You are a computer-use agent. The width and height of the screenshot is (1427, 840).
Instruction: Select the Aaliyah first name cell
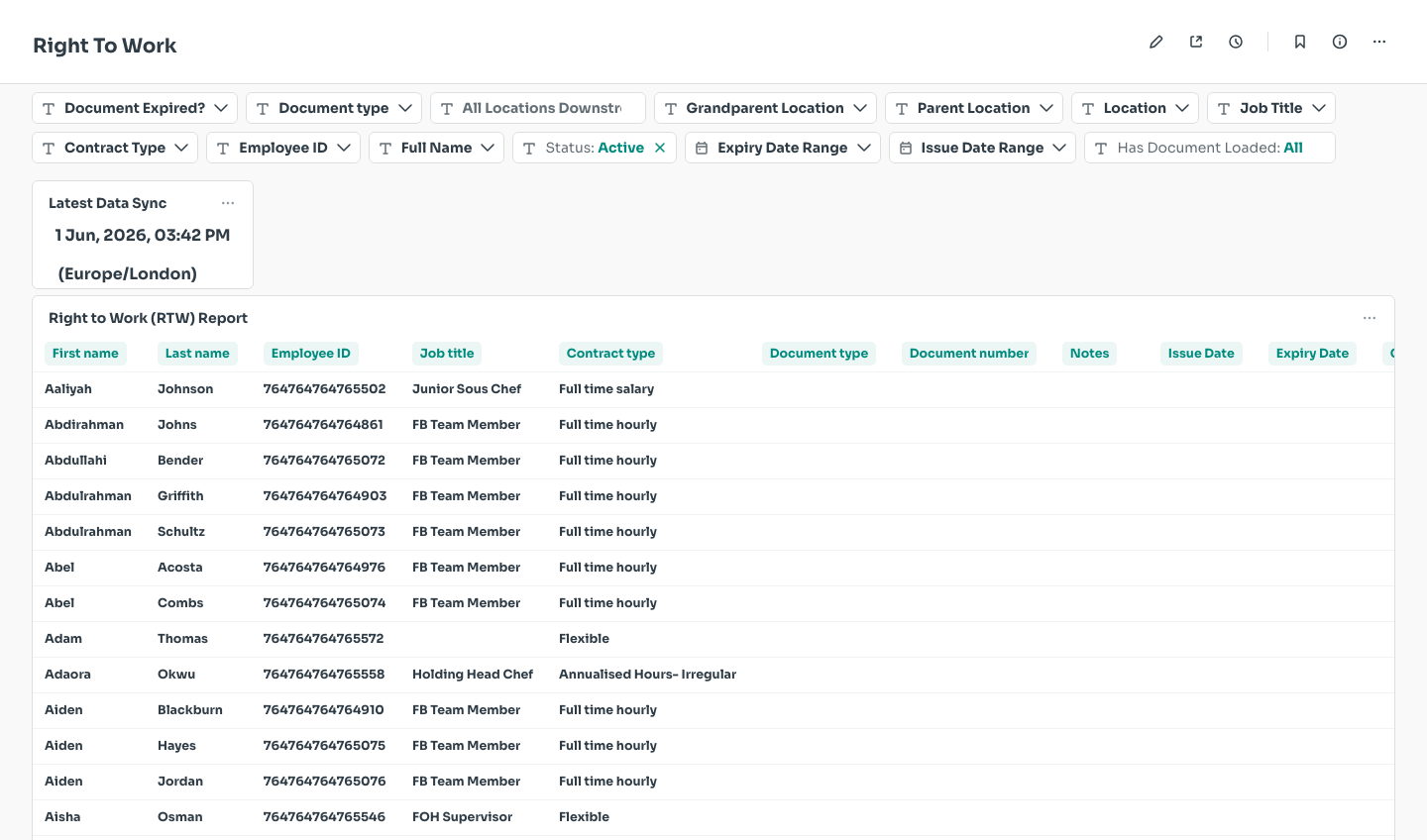68,389
